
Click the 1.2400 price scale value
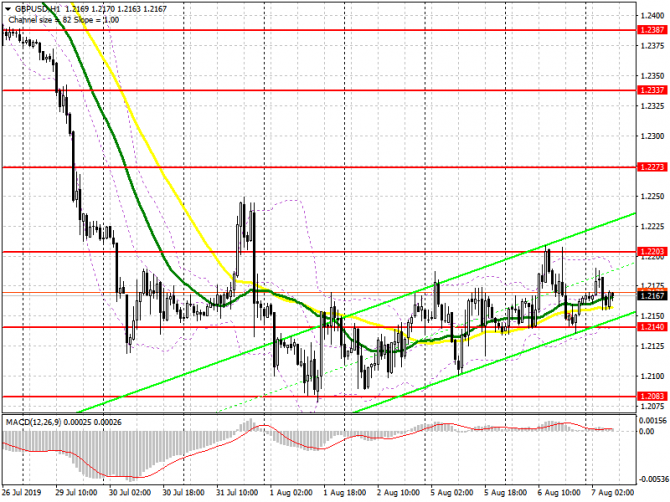[652, 16]
